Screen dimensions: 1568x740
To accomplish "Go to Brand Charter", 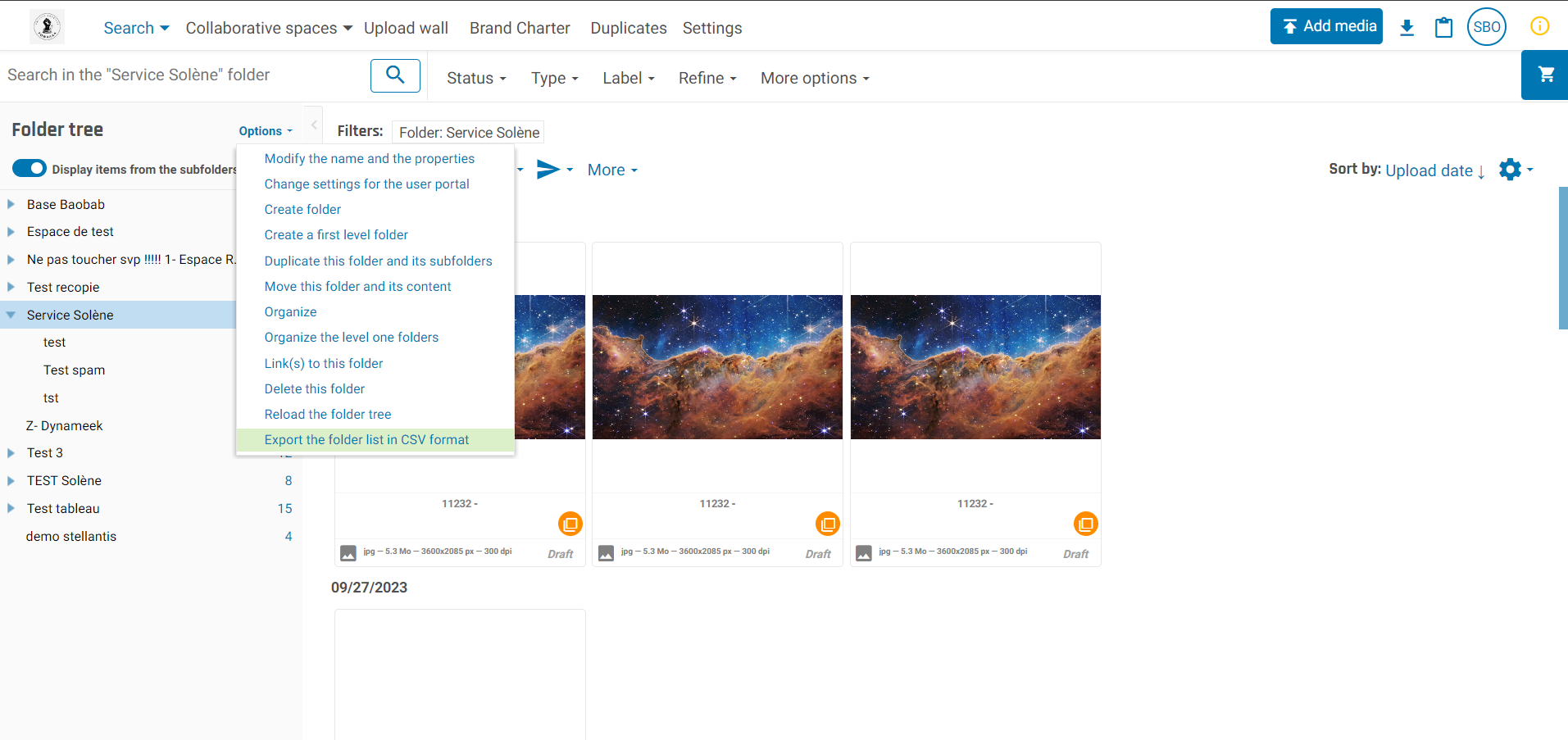I will tap(520, 28).
